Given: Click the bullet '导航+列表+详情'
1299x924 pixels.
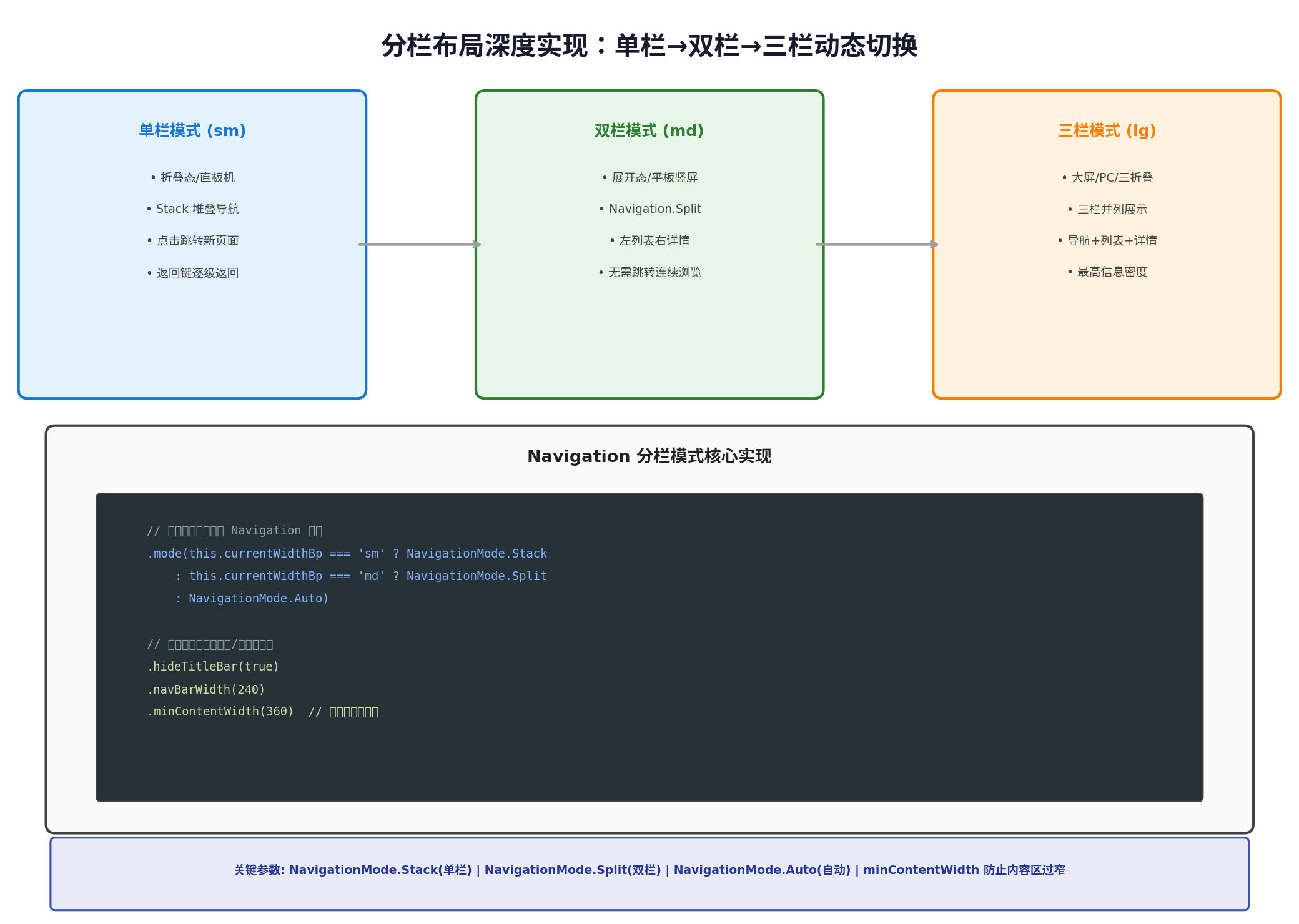Looking at the screenshot, I should (x=1107, y=240).
